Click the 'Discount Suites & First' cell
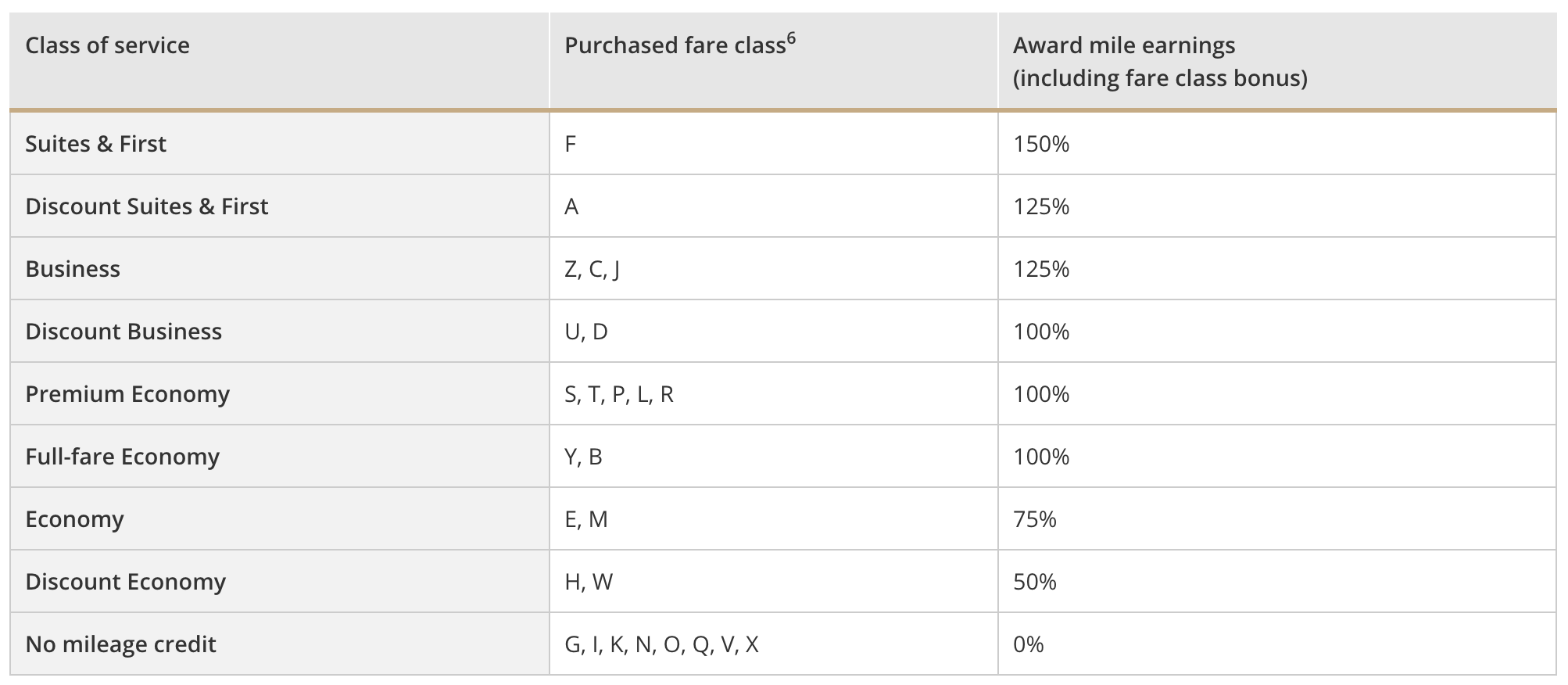The image size is (1568, 685). (146, 206)
